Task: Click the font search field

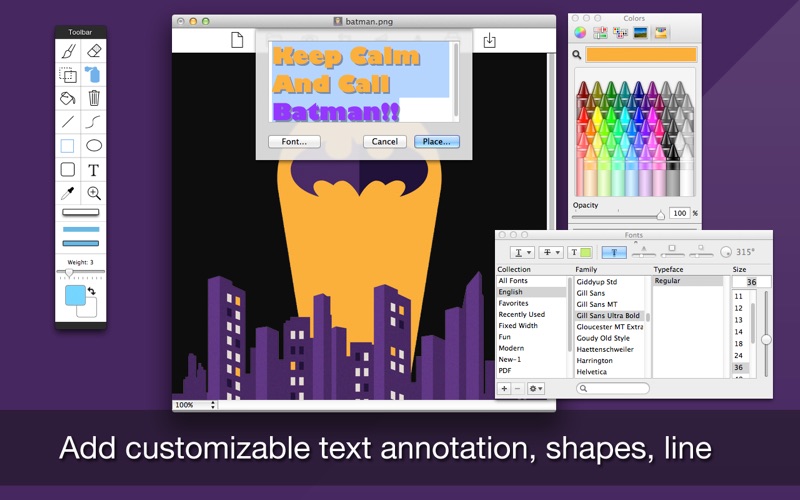Action: tap(613, 388)
